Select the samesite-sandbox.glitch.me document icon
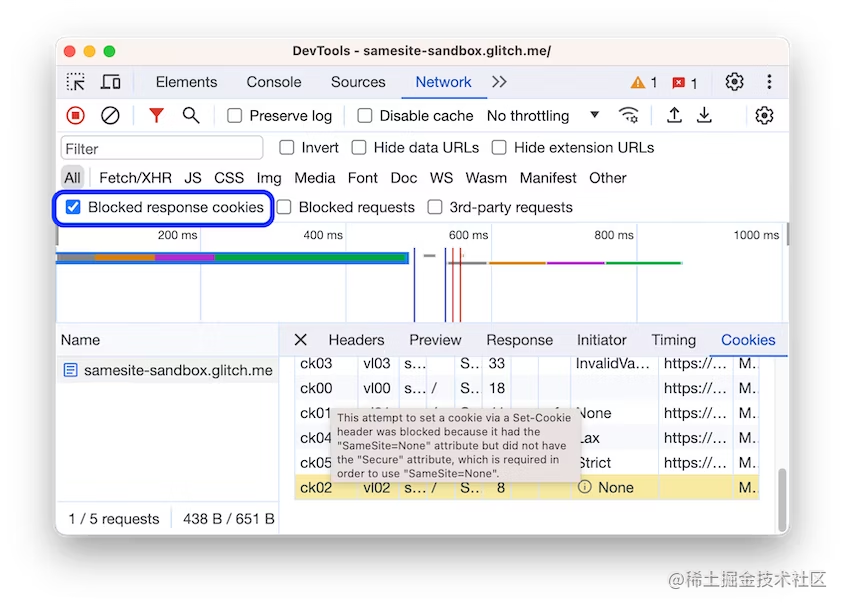The height and width of the screenshot is (608, 845). click(71, 370)
